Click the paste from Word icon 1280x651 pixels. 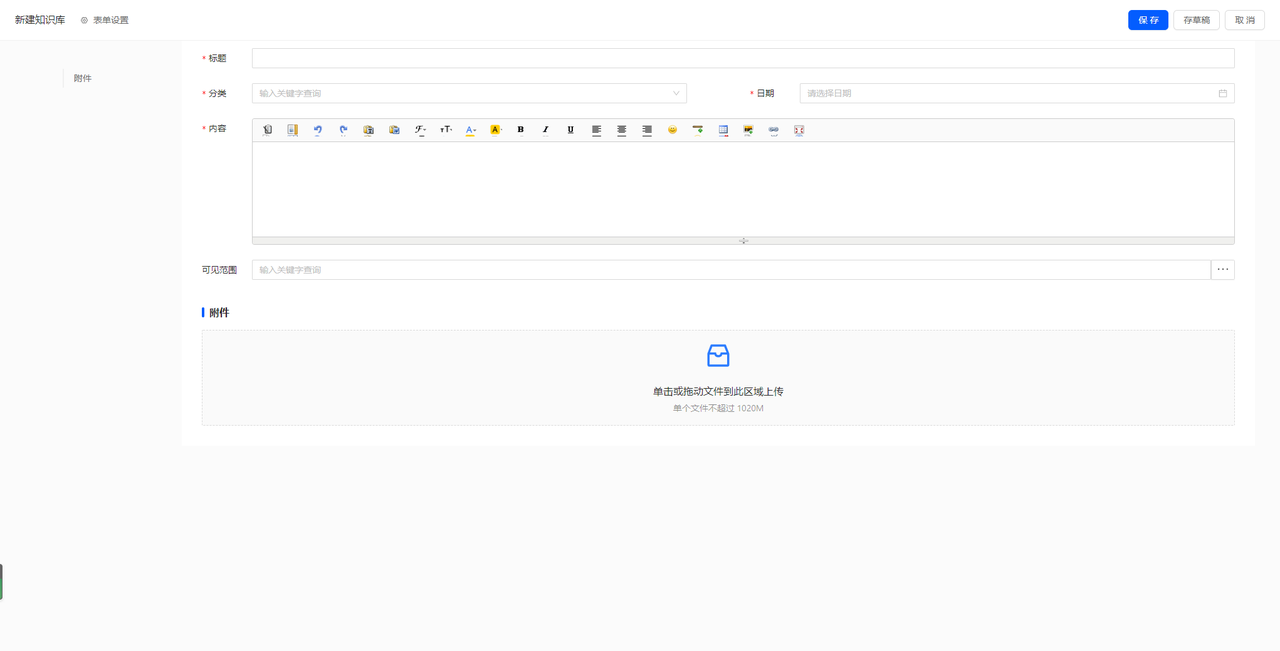point(394,130)
